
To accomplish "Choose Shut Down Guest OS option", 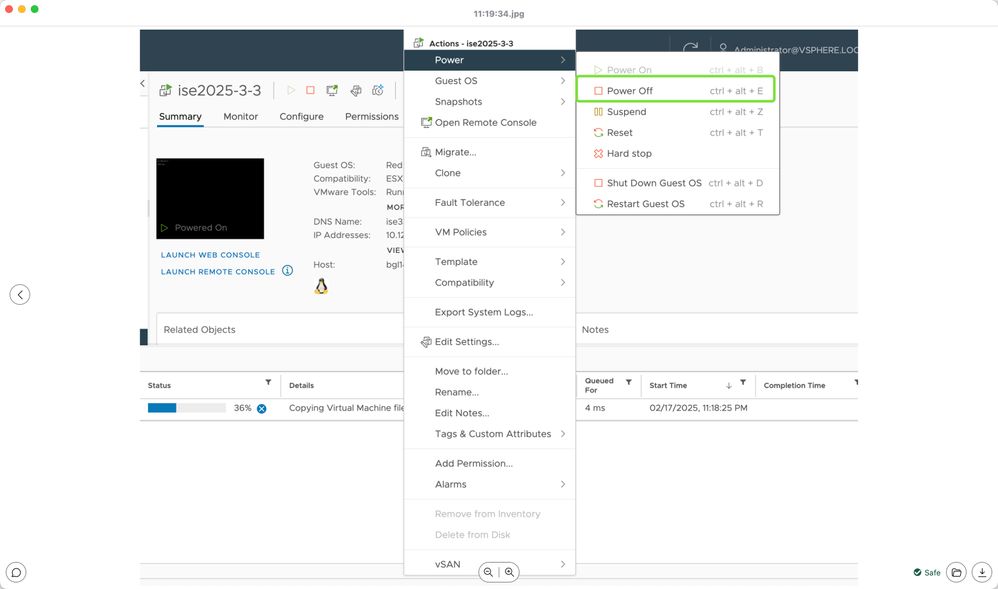I will [x=654, y=183].
